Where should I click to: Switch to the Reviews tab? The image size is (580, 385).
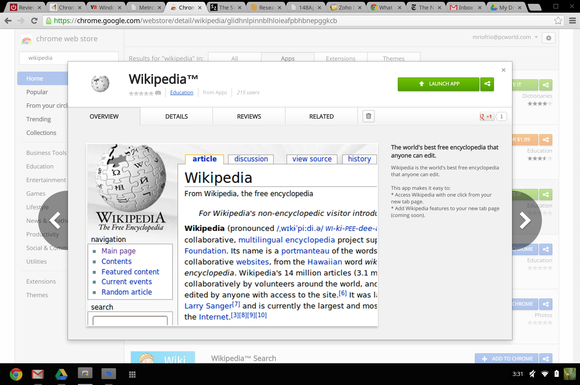249,116
